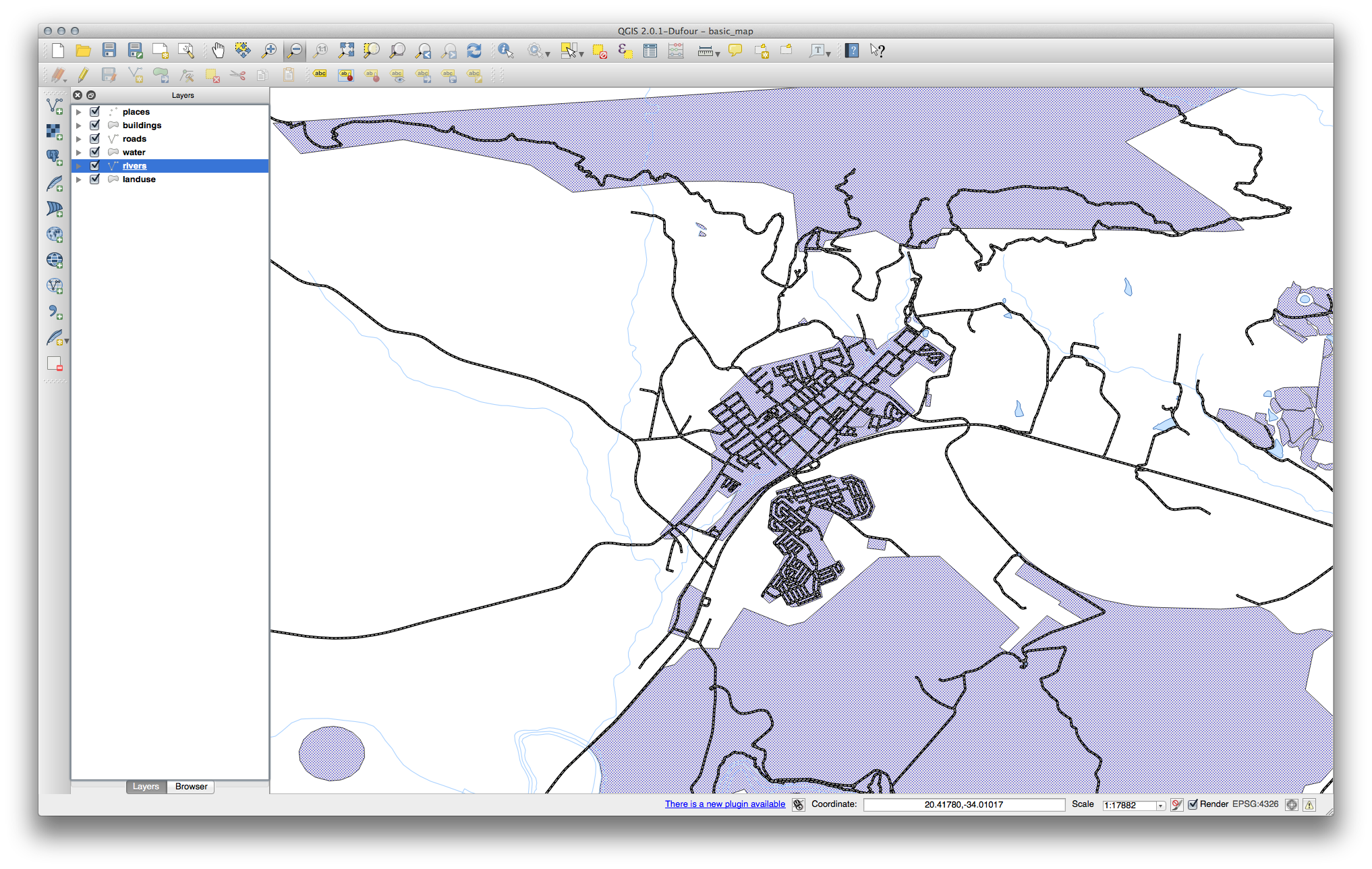The image size is (1372, 869).
Task: Select the Pan Map hand tool
Action: pos(218,51)
